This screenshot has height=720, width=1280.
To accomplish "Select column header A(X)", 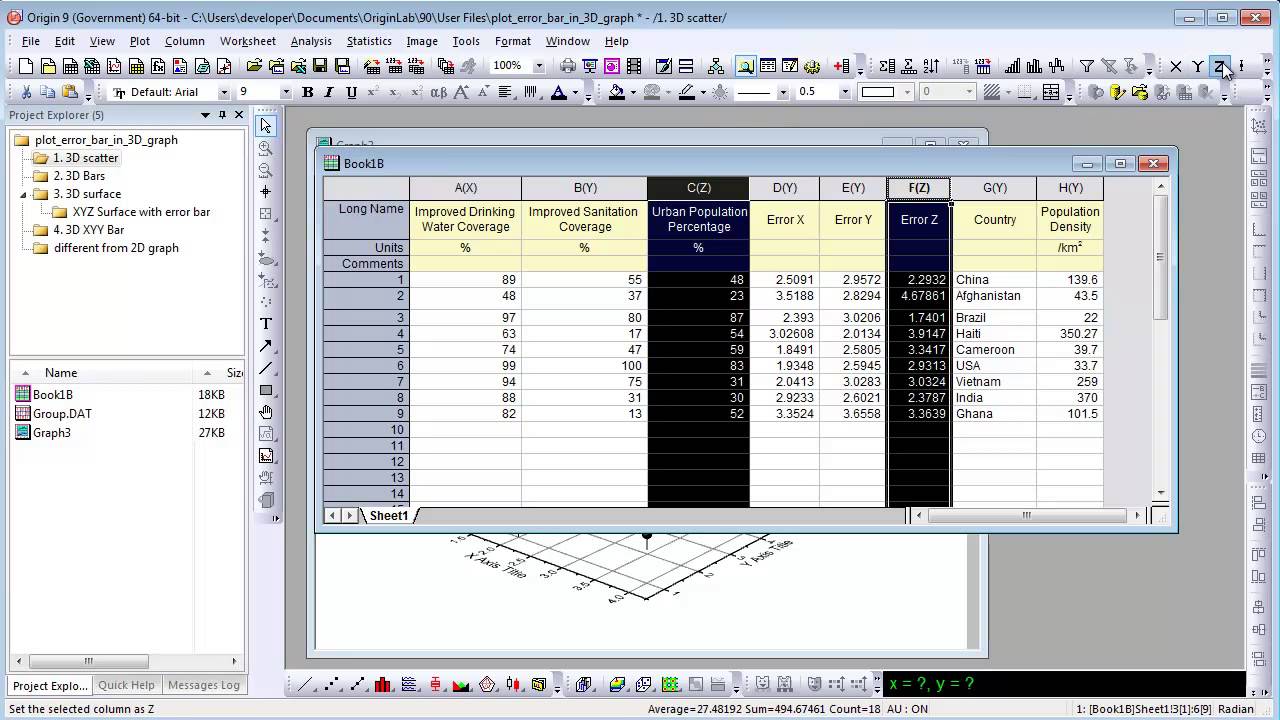I will tap(466, 188).
